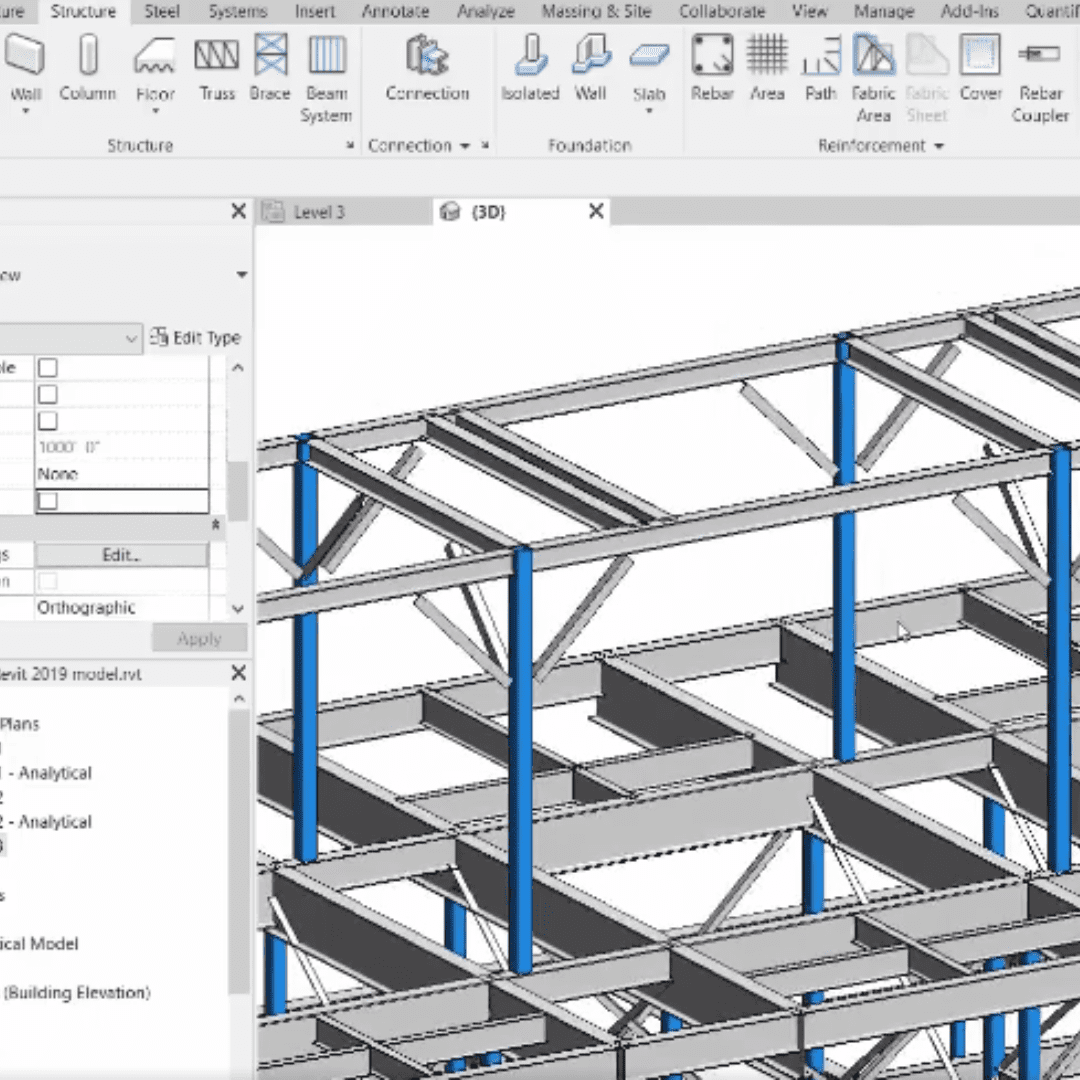
Task: Select the Rebar Coupler tool
Action: 1040,79
